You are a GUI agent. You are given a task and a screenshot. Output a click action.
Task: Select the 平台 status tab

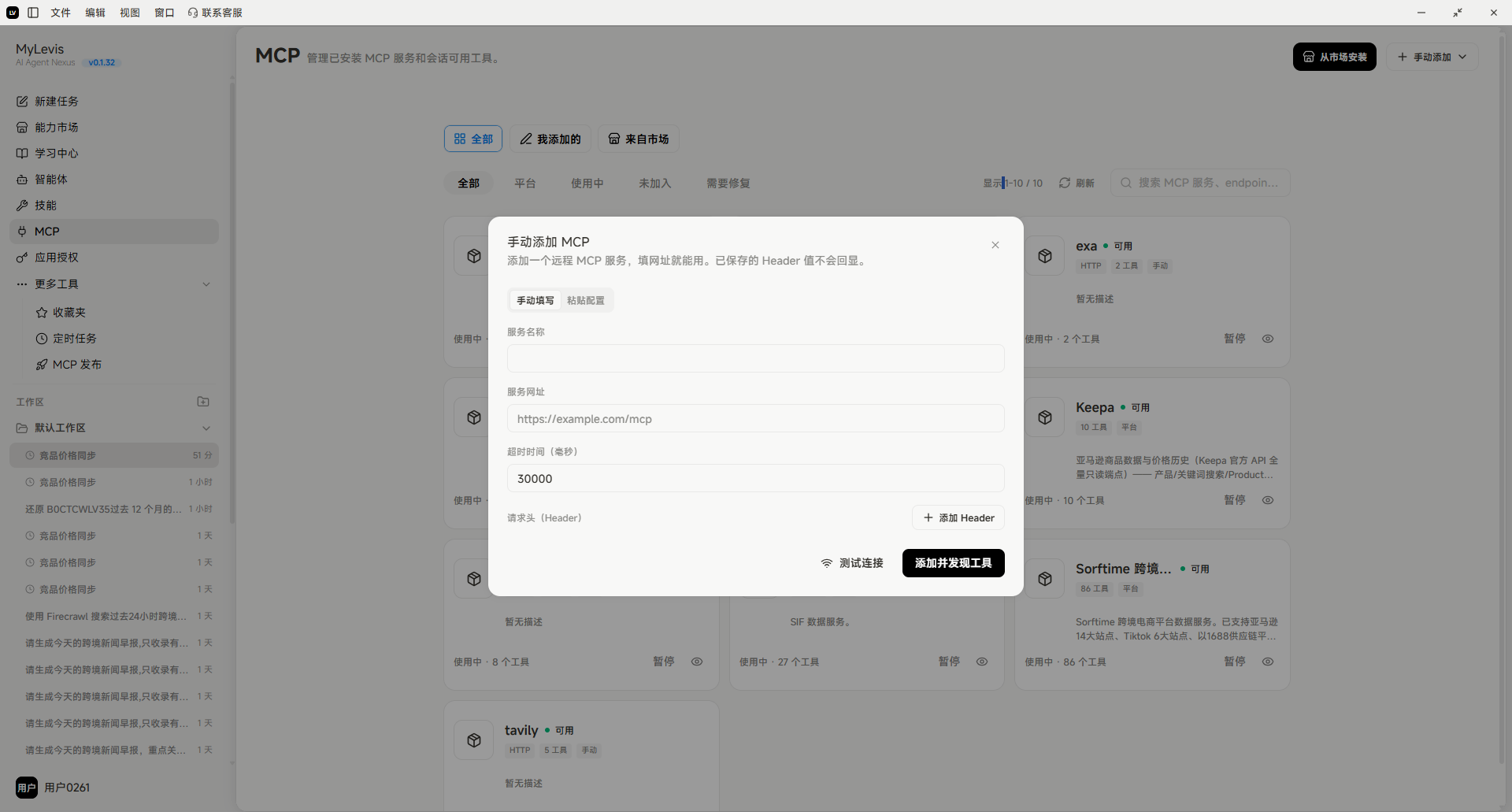pos(525,183)
